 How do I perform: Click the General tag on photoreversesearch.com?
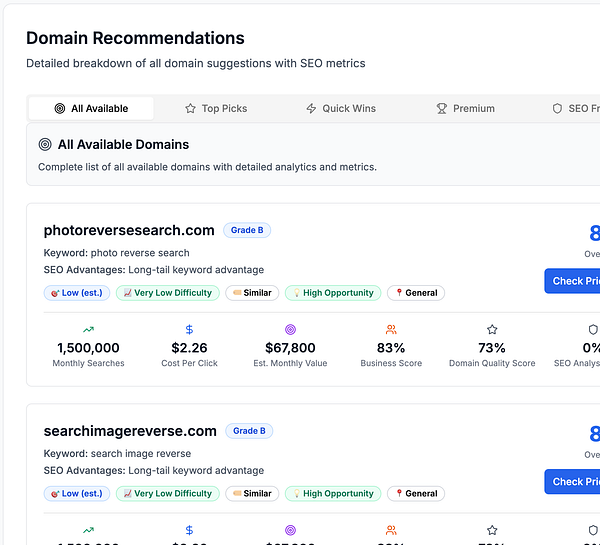click(416, 293)
